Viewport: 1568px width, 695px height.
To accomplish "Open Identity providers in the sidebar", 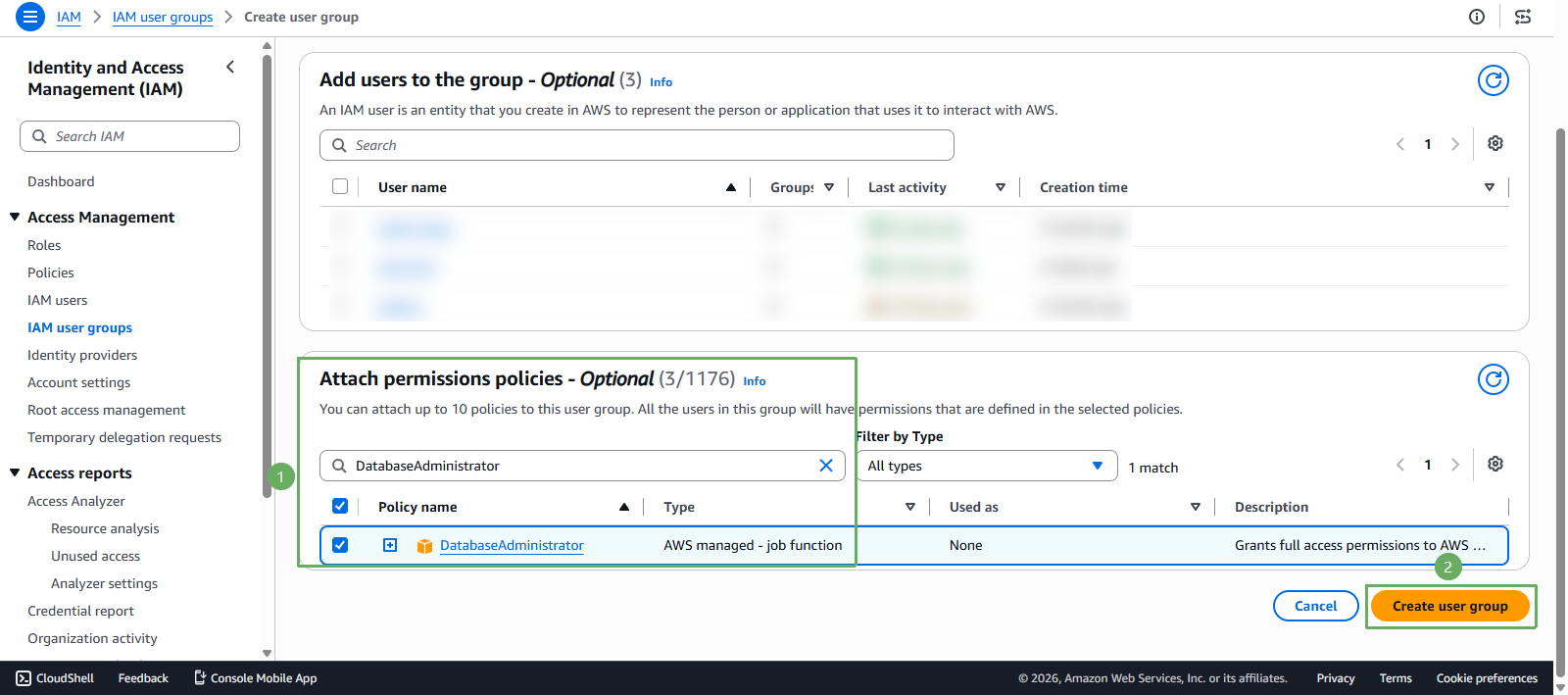I will (82, 355).
